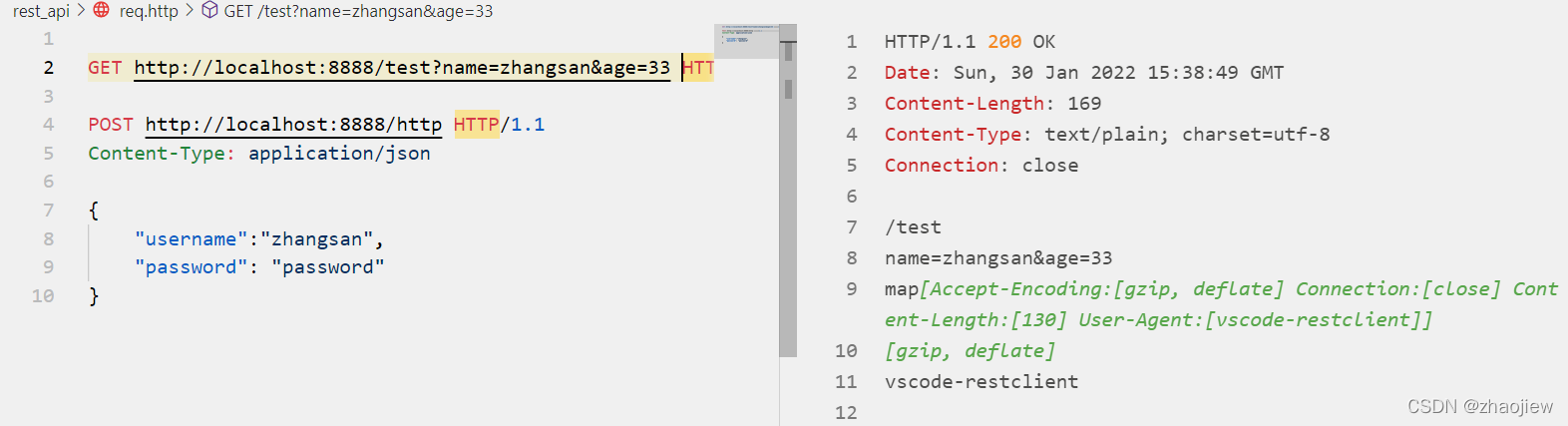Click [gzip, deflate] response line 10

970,351
